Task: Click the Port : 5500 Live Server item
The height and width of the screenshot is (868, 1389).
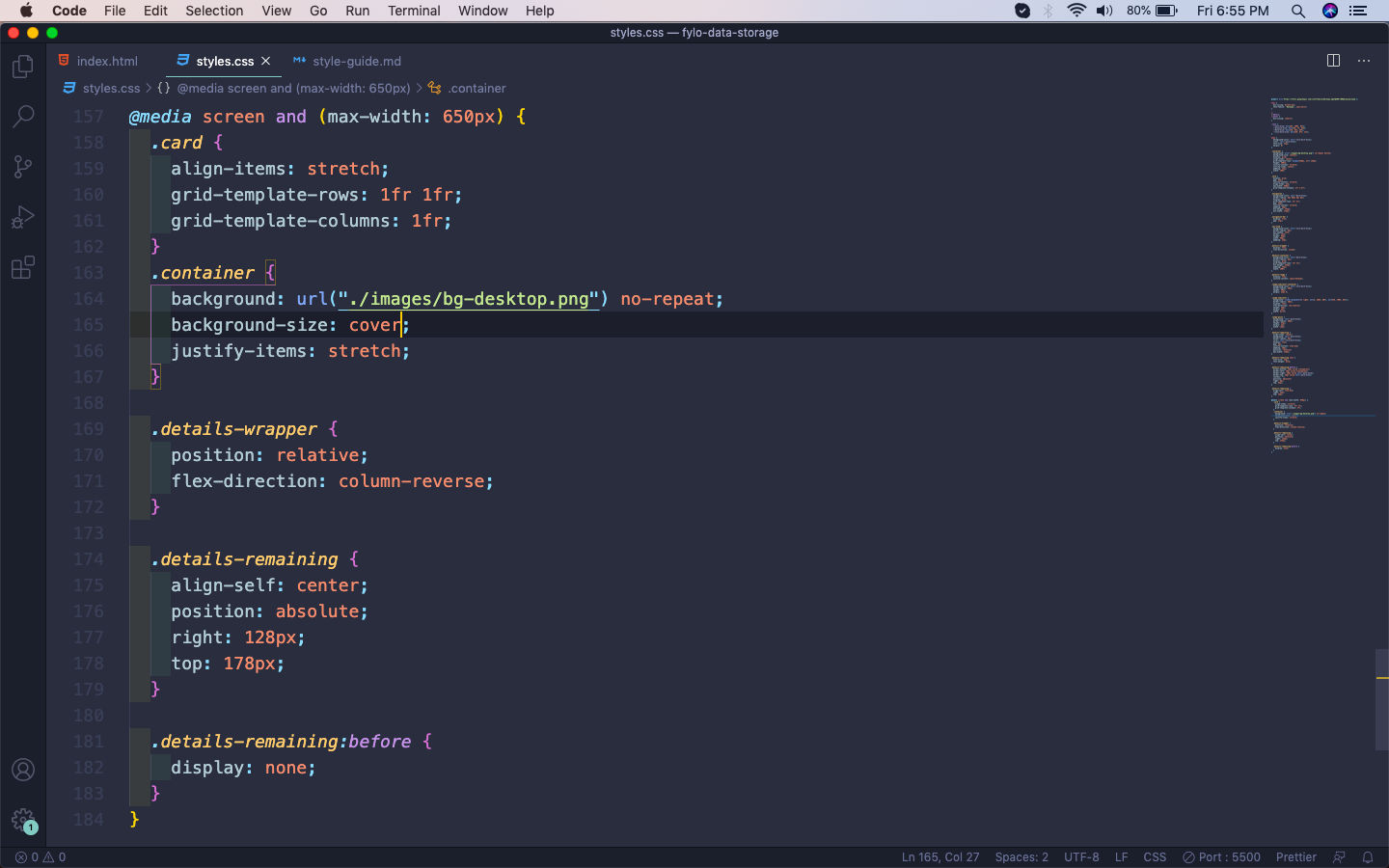Action: [x=1222, y=856]
